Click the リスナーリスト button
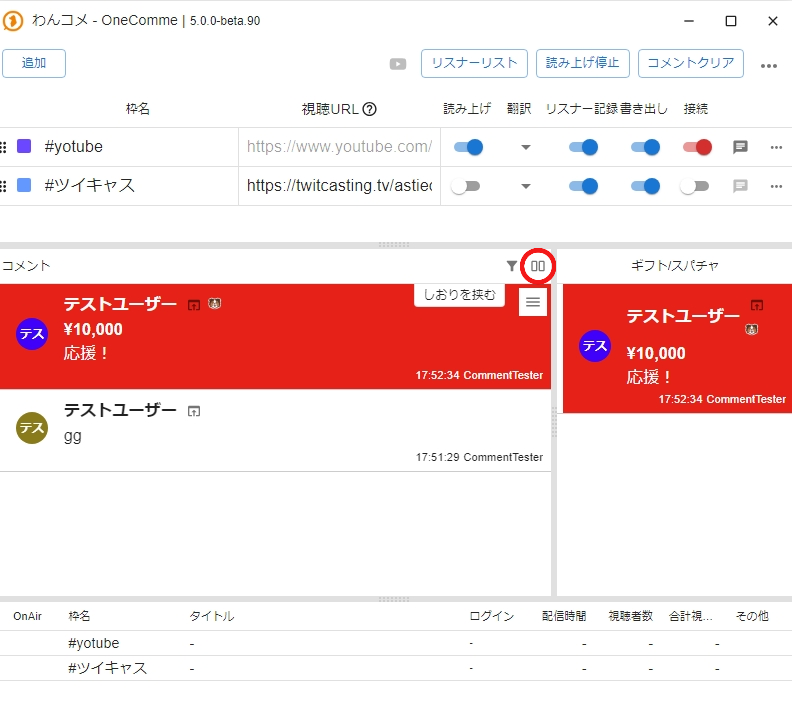Screen dimensions: 792x704 click(x=474, y=63)
